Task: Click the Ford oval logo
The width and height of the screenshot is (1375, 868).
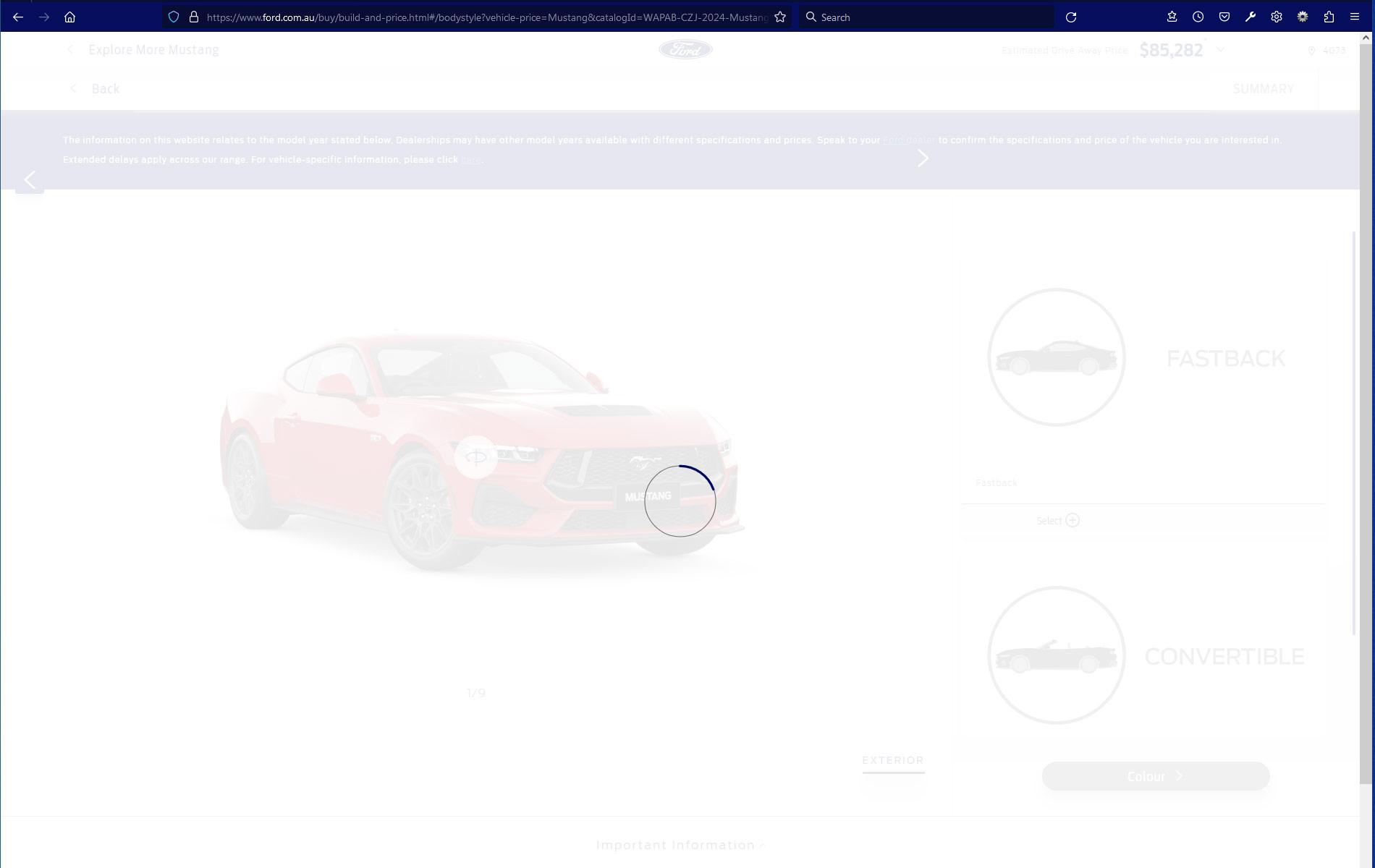Action: tap(685, 49)
